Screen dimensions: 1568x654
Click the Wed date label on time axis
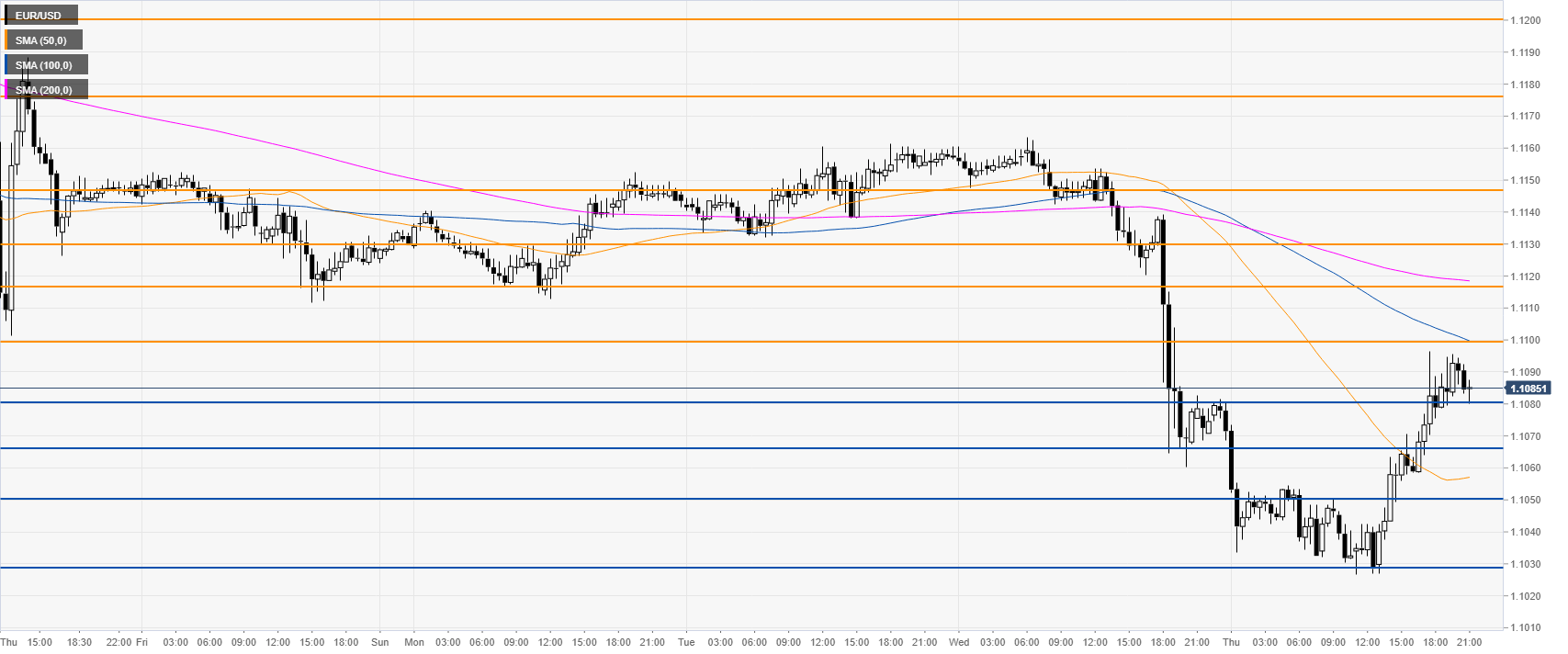tap(958, 642)
